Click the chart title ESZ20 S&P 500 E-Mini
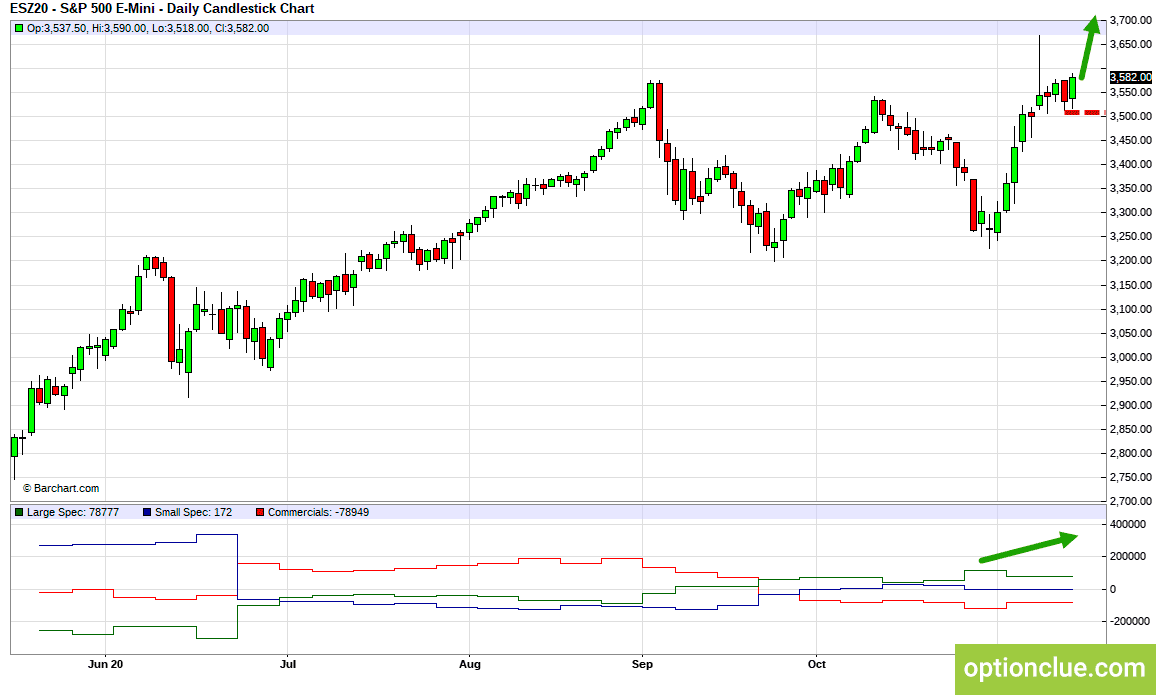This screenshot has height=695, width=1156. [162, 9]
